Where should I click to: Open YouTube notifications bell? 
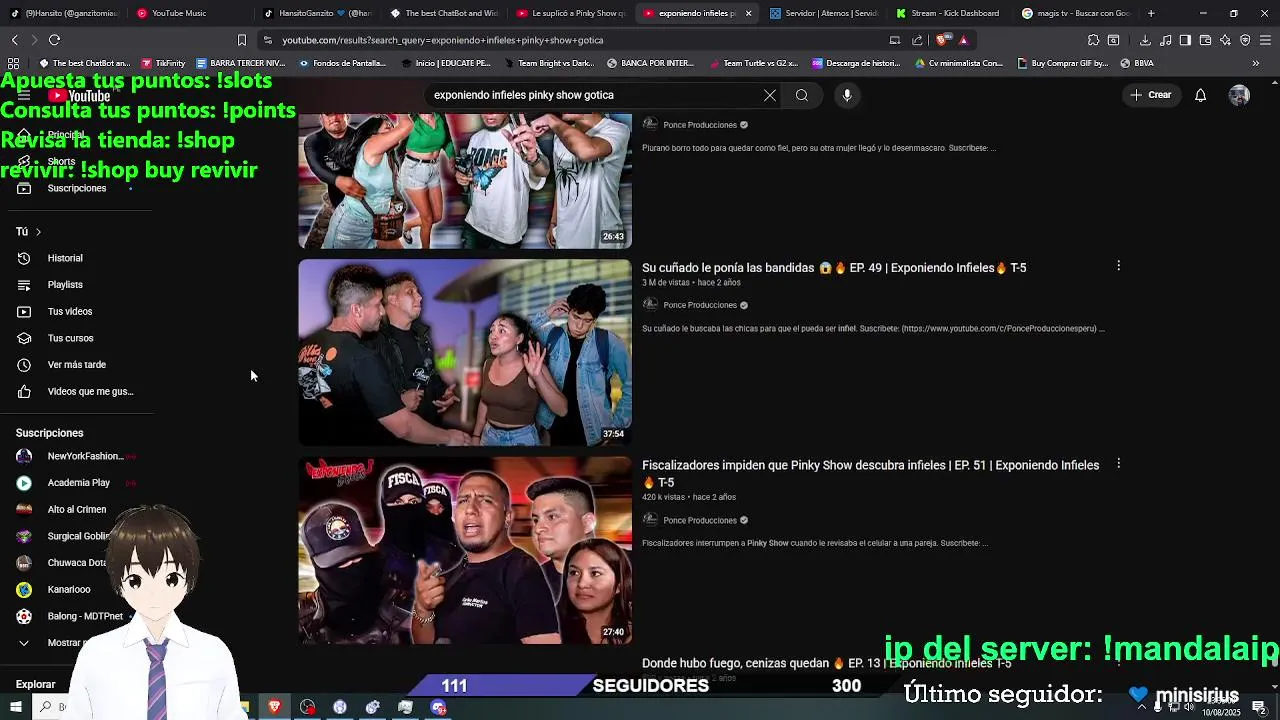pos(1200,95)
